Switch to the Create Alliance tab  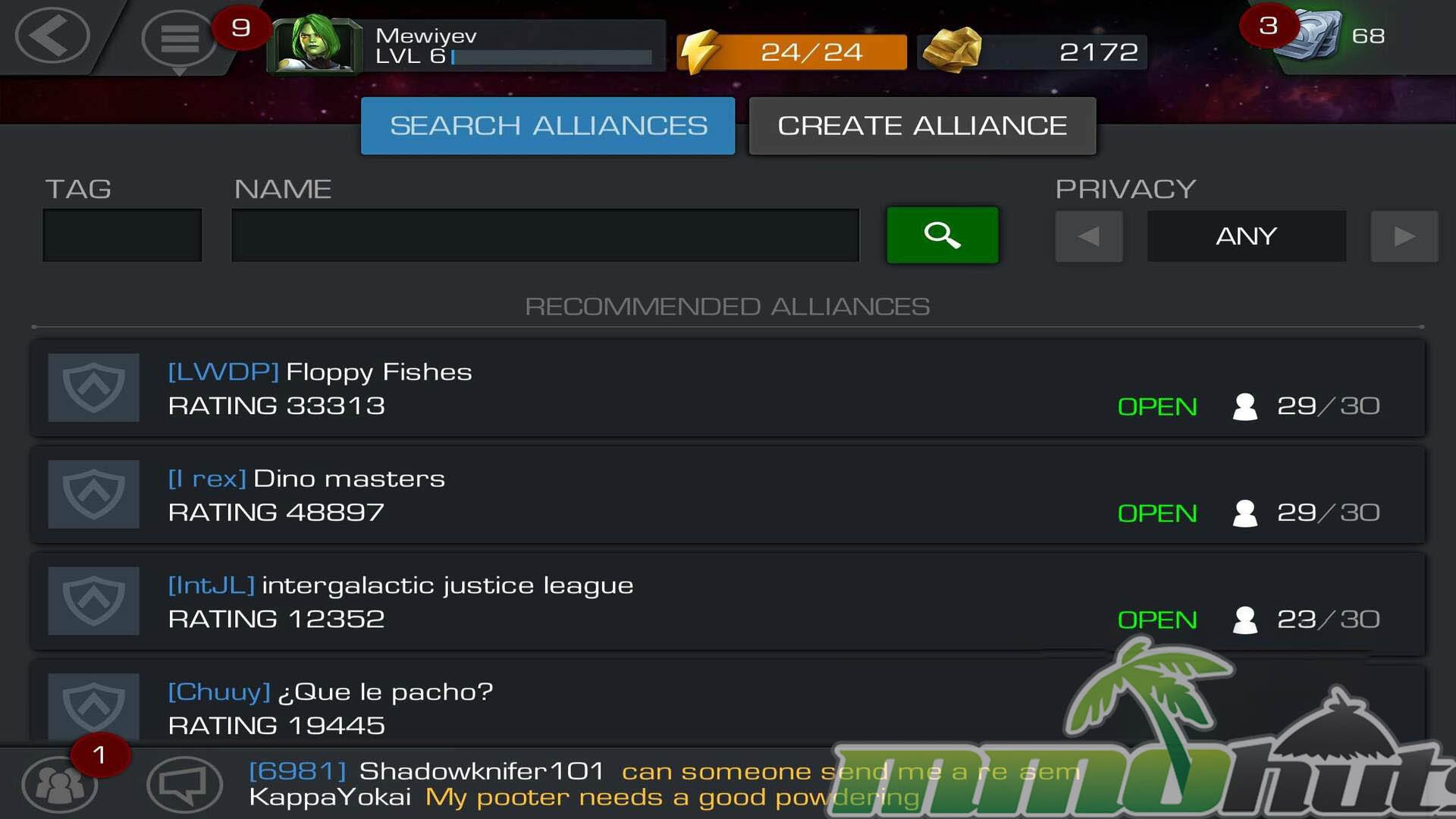[x=922, y=126]
